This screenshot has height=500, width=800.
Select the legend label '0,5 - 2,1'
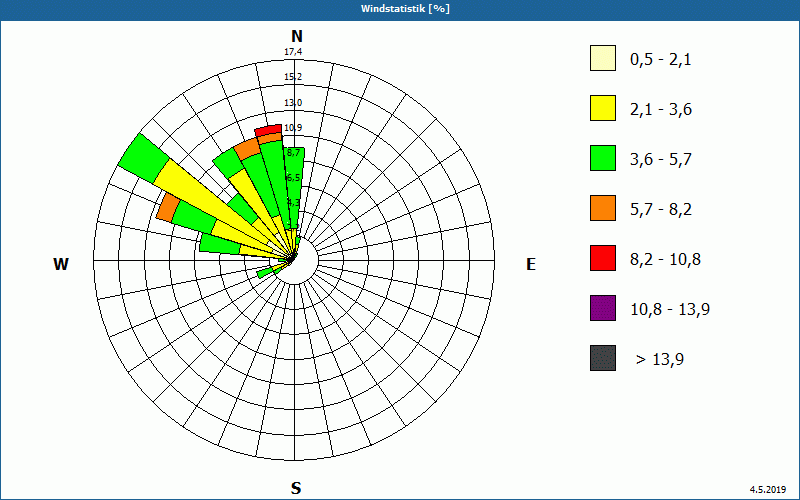661,60
